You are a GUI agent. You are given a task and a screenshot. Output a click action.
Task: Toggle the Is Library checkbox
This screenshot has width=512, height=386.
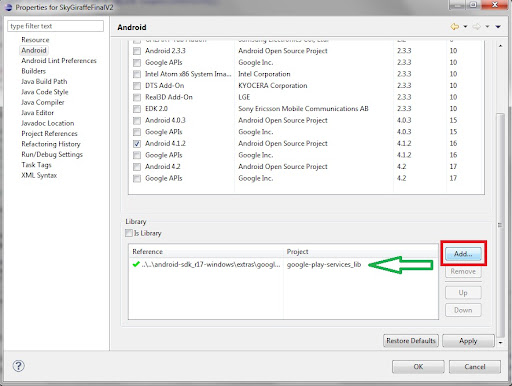pos(129,233)
